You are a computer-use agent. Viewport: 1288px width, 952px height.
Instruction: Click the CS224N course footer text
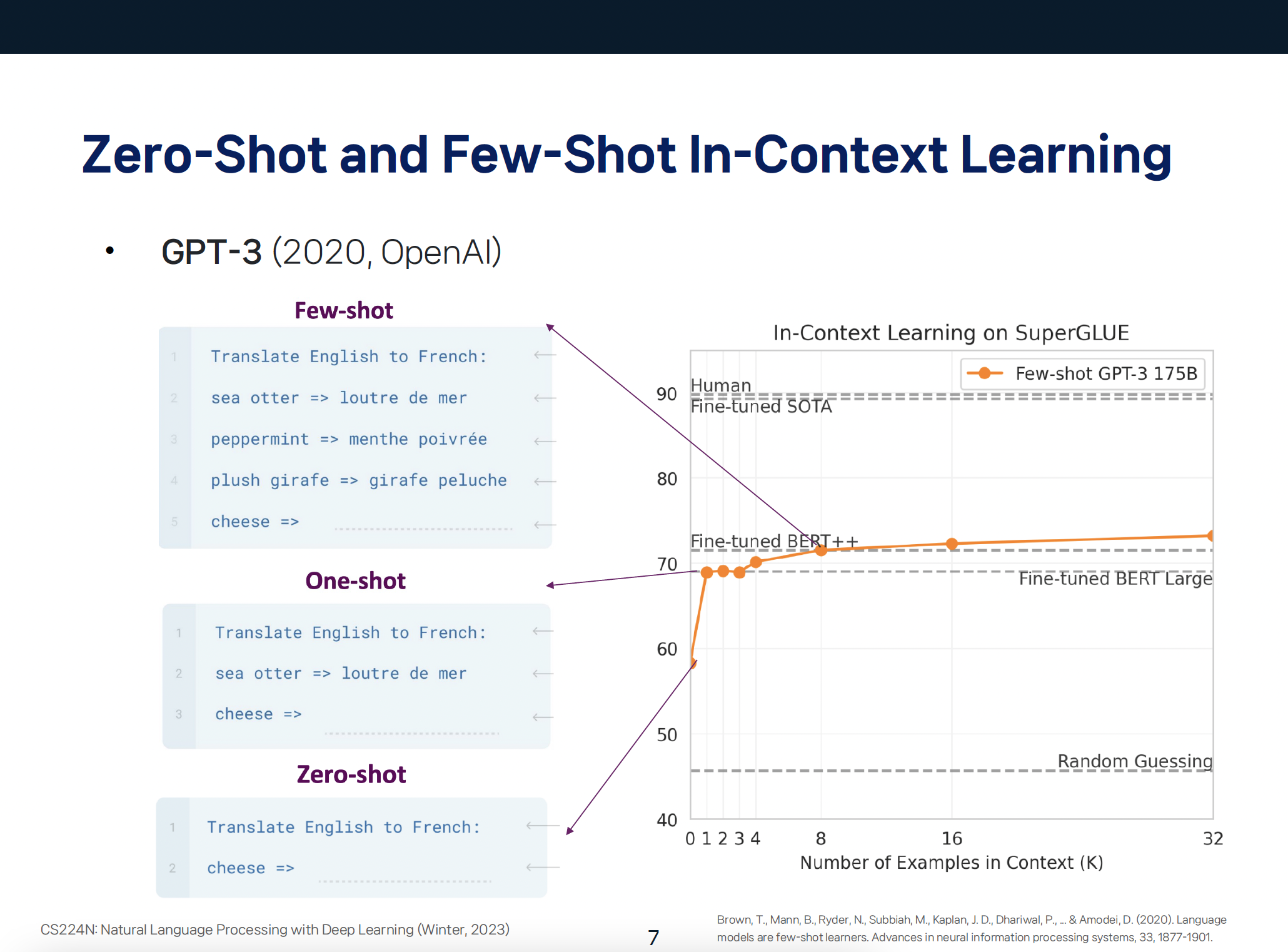(x=275, y=929)
